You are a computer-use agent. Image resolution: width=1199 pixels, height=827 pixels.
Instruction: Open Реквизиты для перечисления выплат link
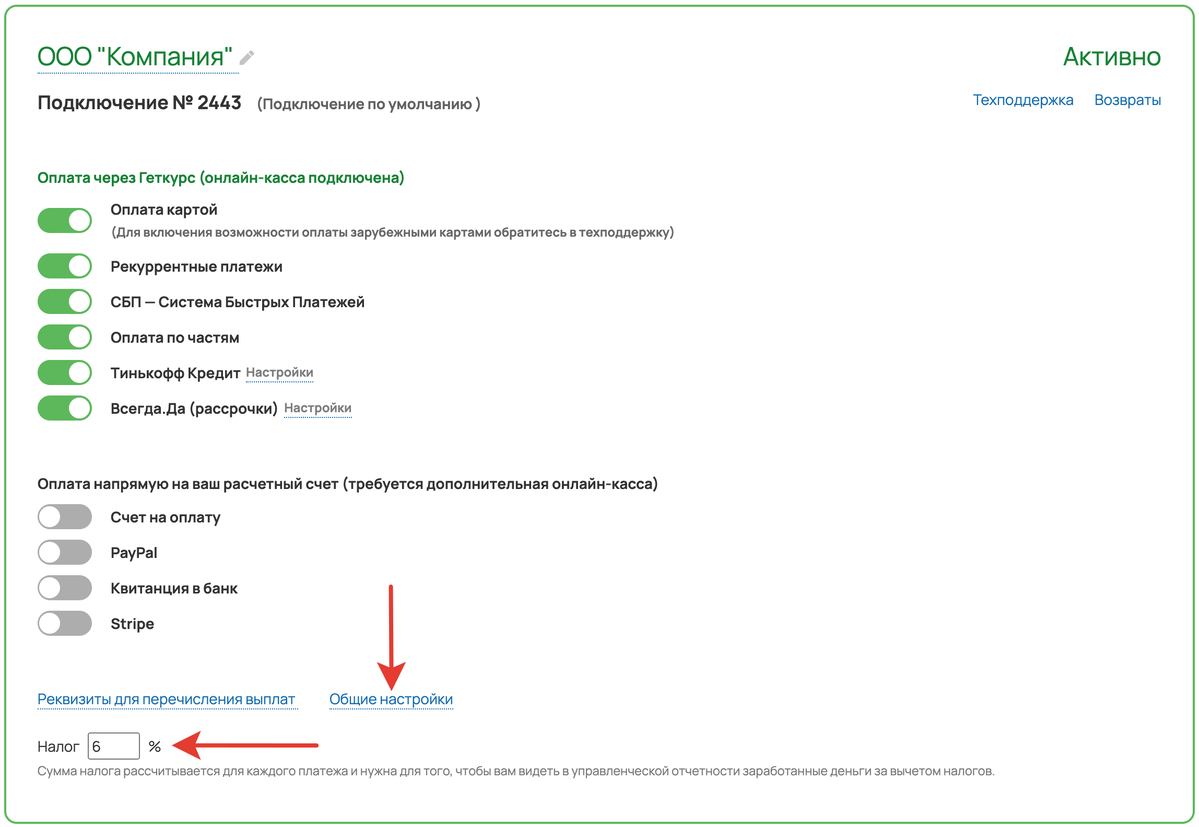tap(166, 699)
